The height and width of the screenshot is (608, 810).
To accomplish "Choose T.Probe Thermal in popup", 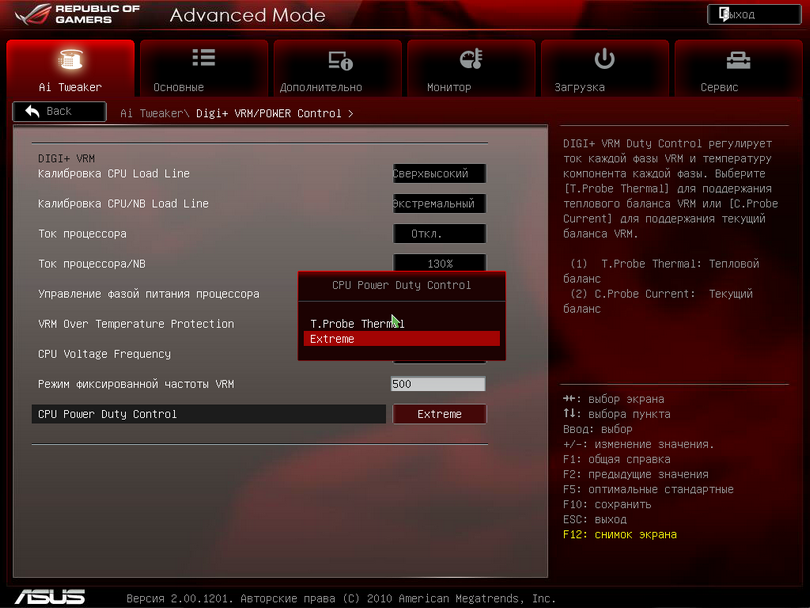I will pyautogui.click(x=357, y=324).
